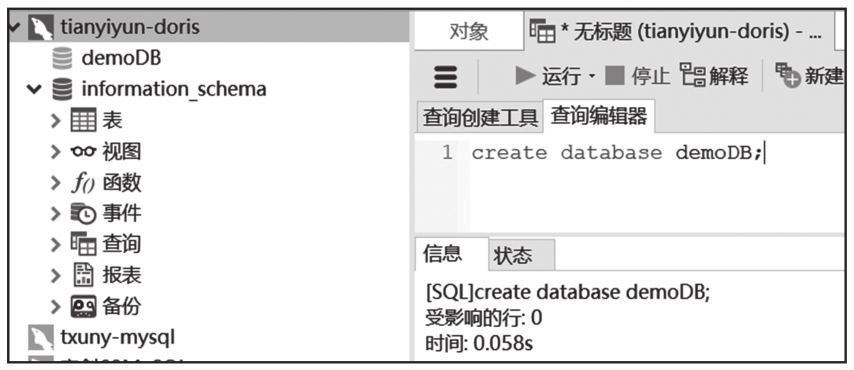854x370 pixels.
Task: Open the run dropdown arrow next to 运行
Action: (x=591, y=77)
